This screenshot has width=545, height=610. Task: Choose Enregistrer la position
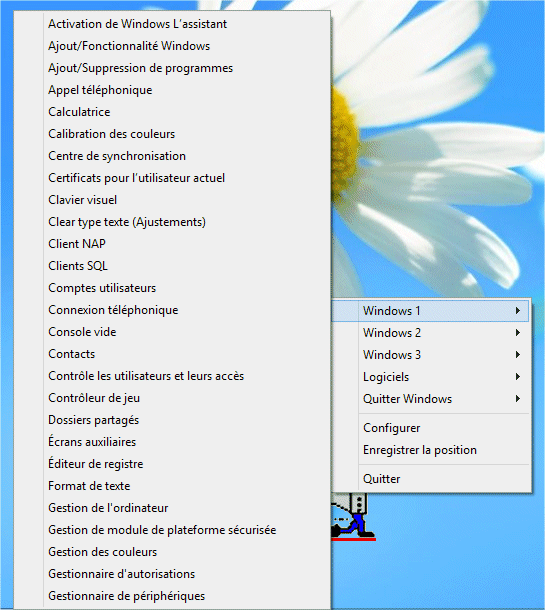[x=431, y=450]
